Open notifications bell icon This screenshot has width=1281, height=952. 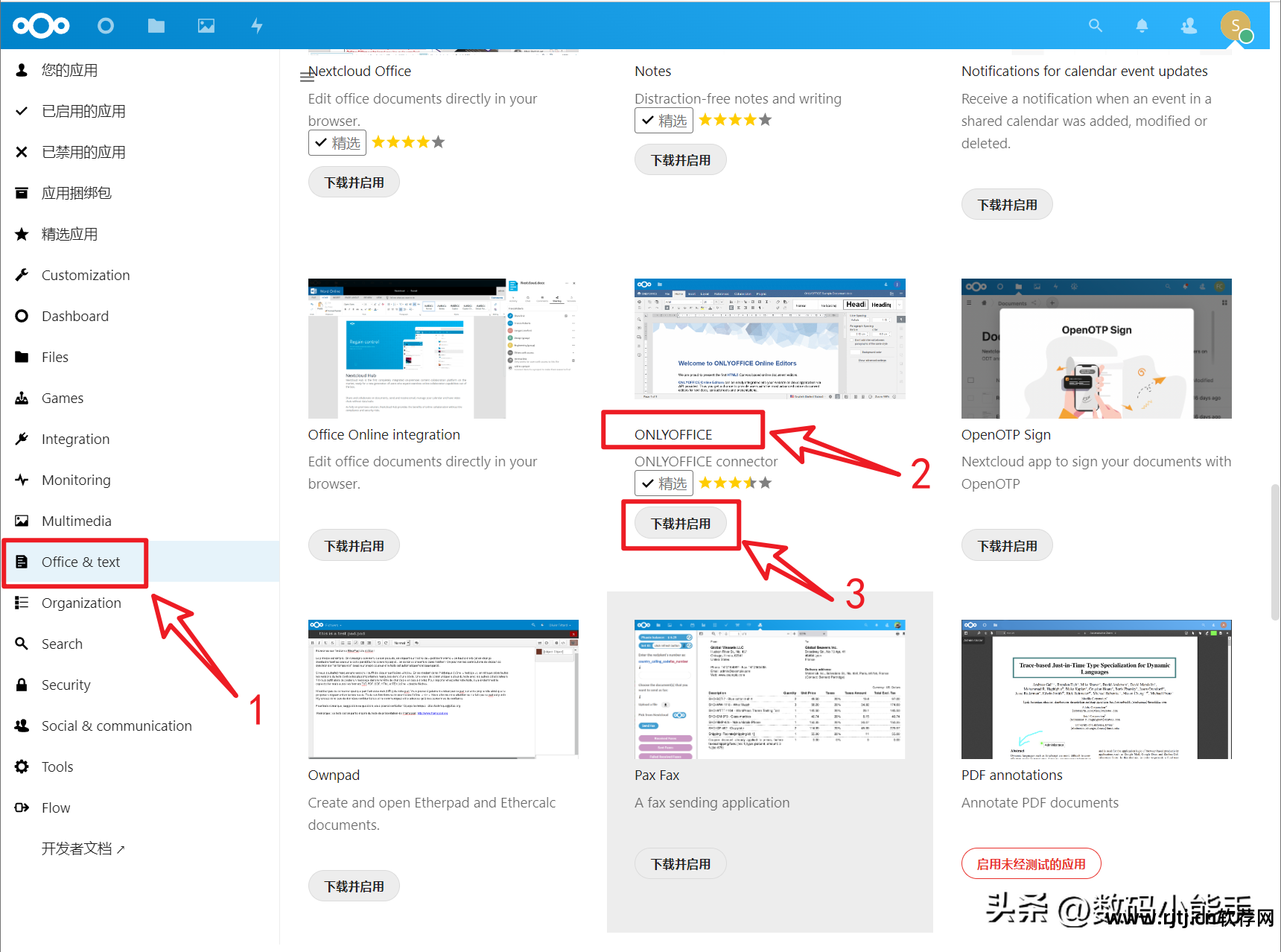pos(1142,26)
